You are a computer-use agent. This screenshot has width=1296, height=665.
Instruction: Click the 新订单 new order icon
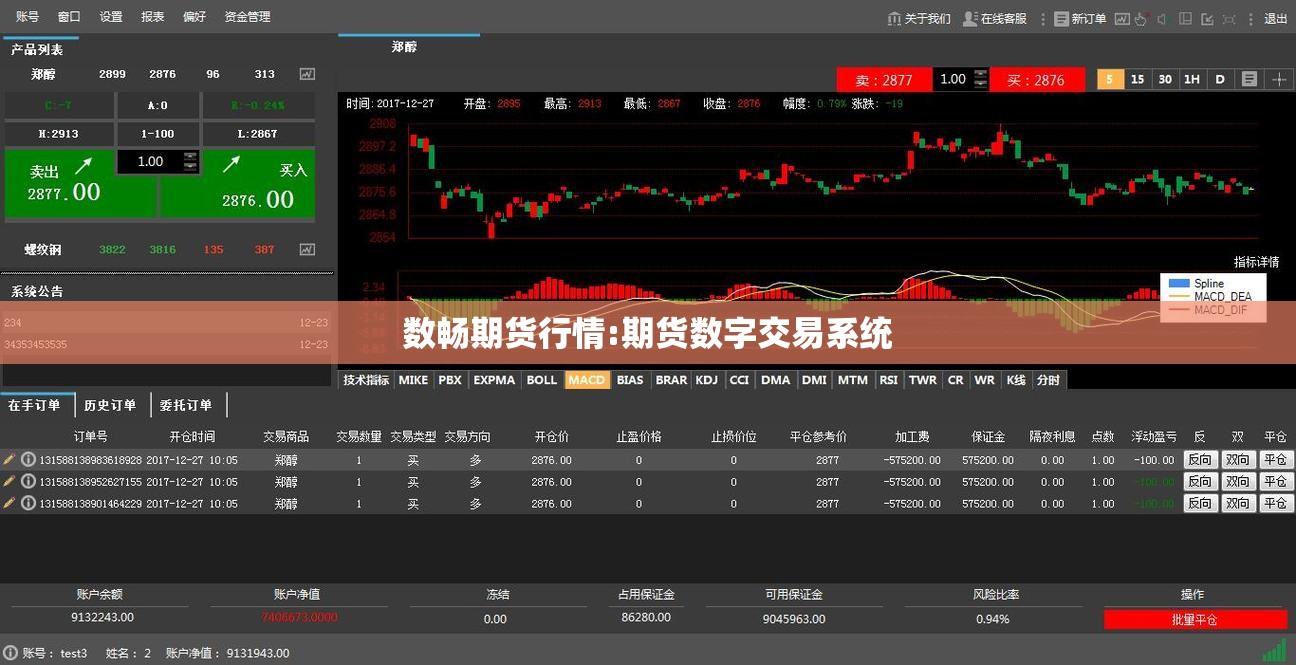[x=1061, y=19]
